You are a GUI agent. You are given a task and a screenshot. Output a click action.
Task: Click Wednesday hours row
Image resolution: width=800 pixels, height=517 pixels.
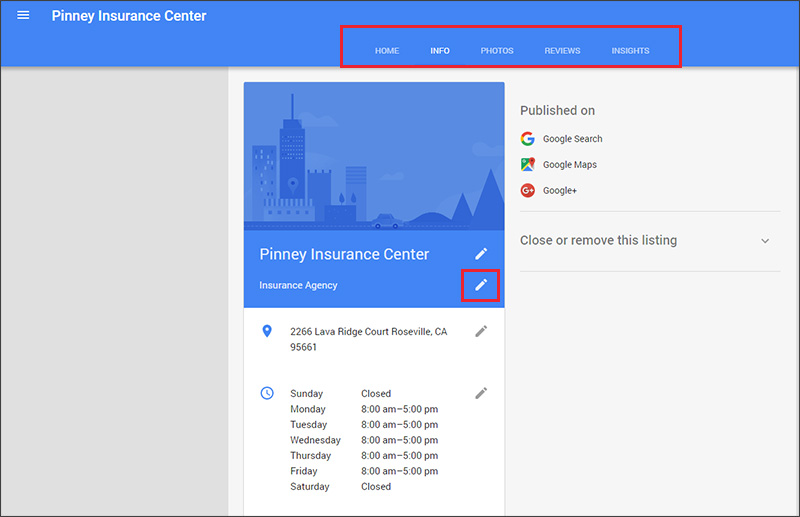click(364, 440)
